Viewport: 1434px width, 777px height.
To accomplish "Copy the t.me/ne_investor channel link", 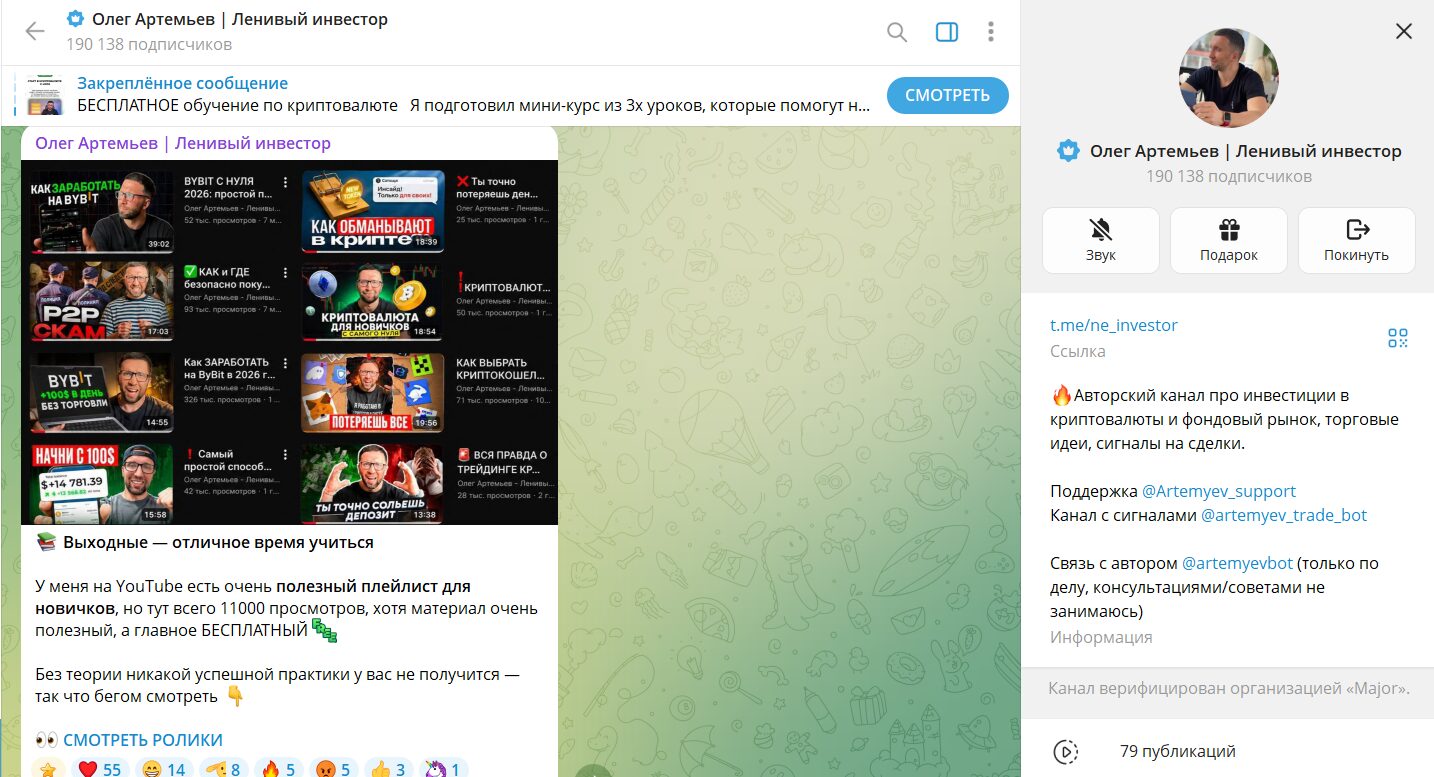I will [1113, 325].
